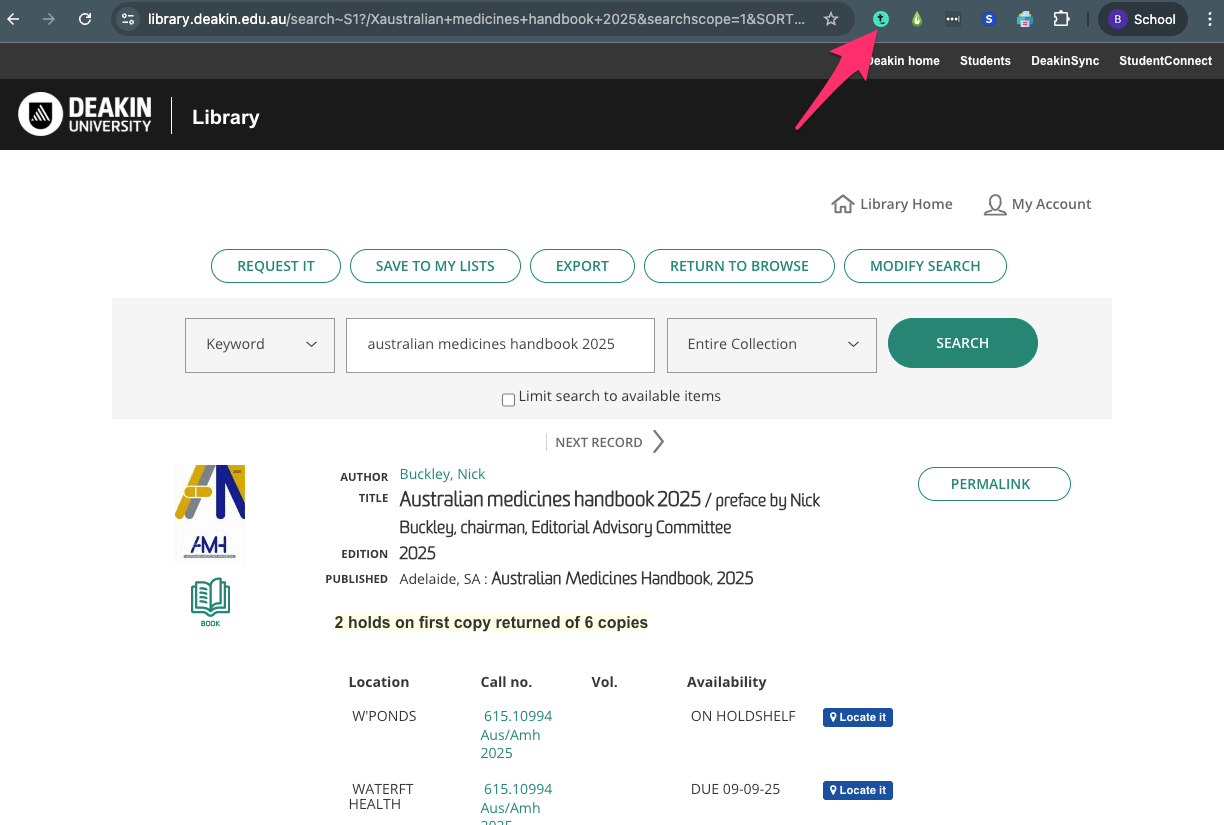Click the browser reload page icon
The image size is (1224, 825).
(85, 19)
